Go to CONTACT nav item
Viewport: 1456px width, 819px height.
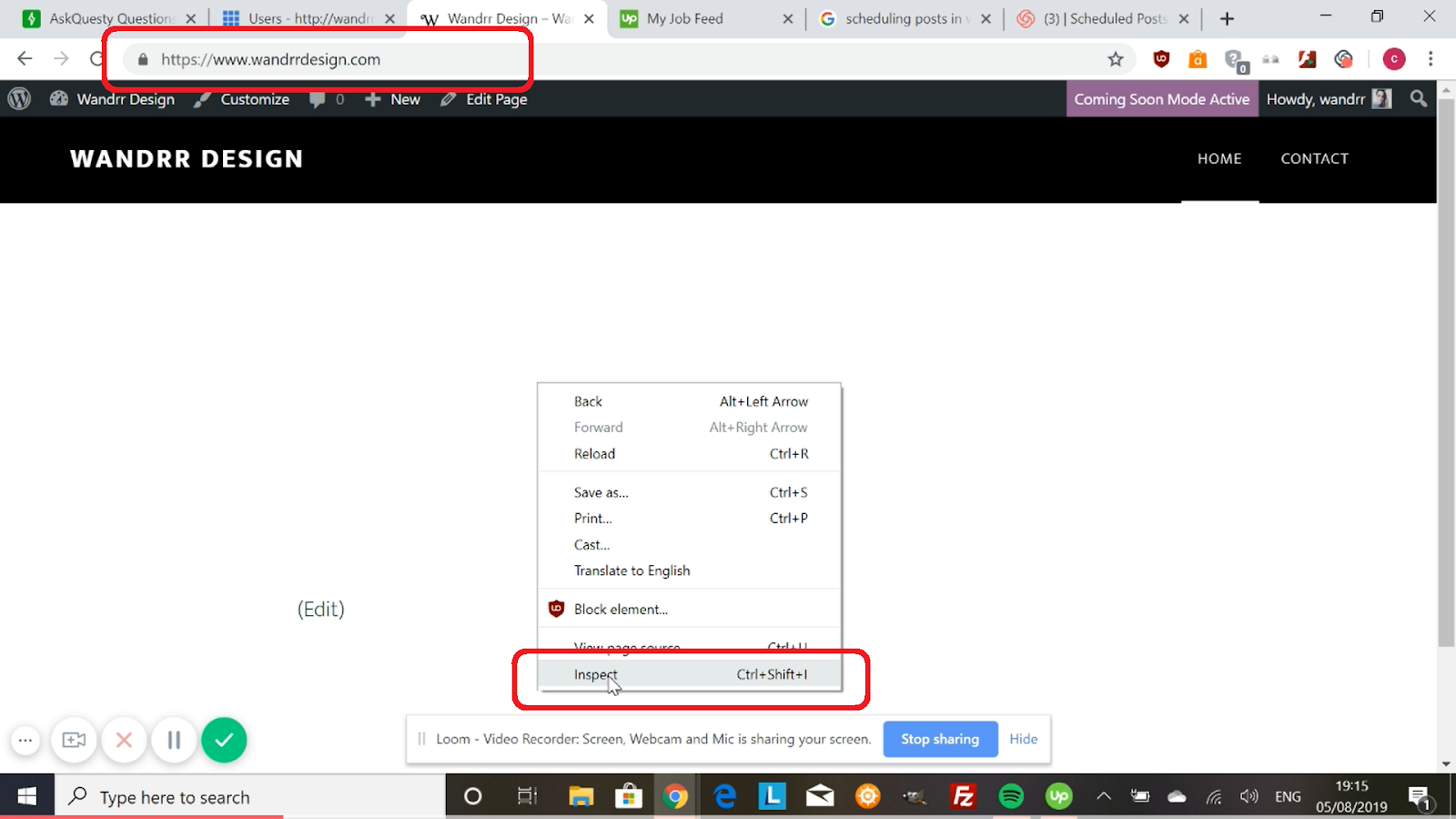tap(1315, 158)
